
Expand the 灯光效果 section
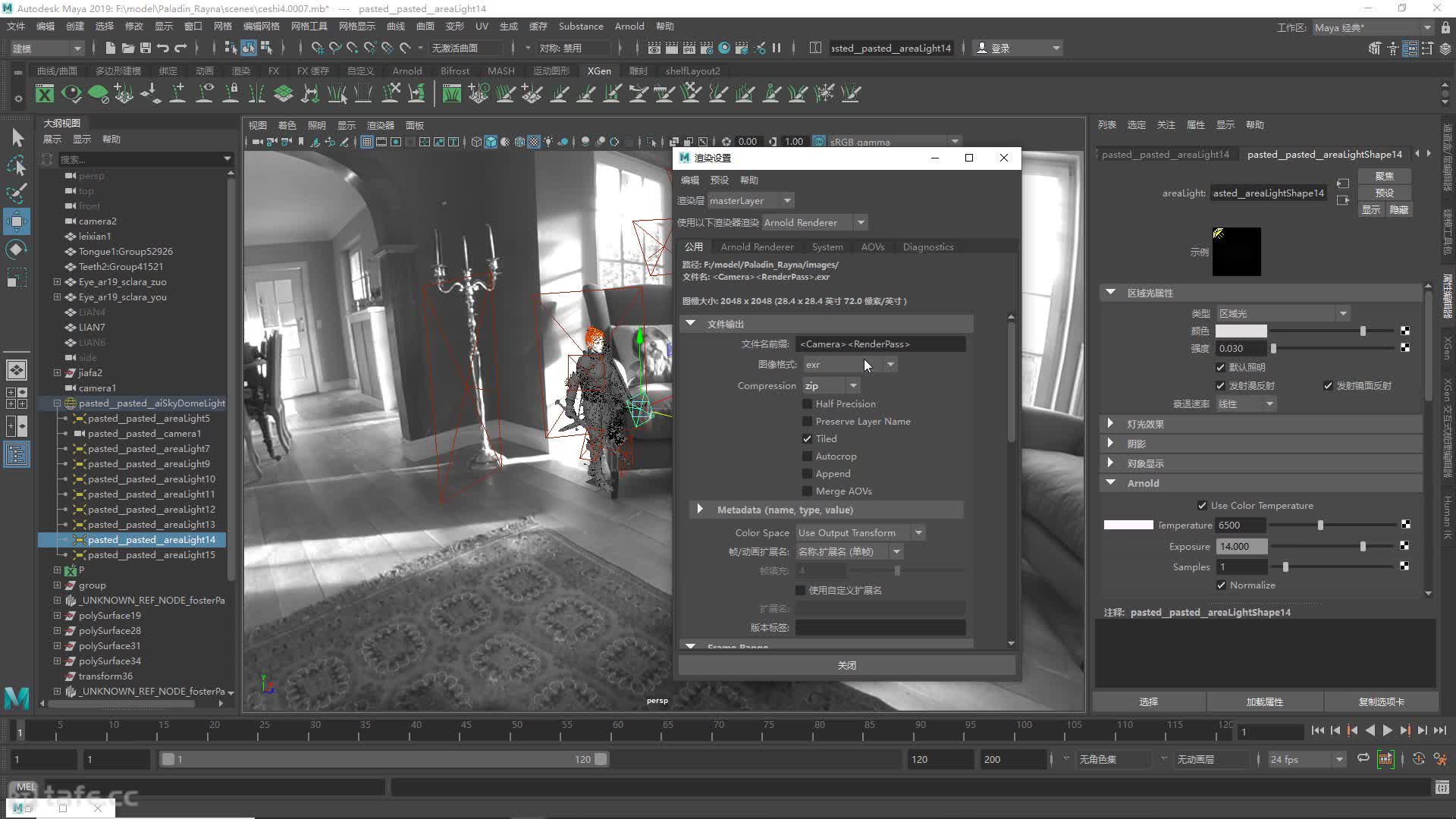tap(1110, 424)
